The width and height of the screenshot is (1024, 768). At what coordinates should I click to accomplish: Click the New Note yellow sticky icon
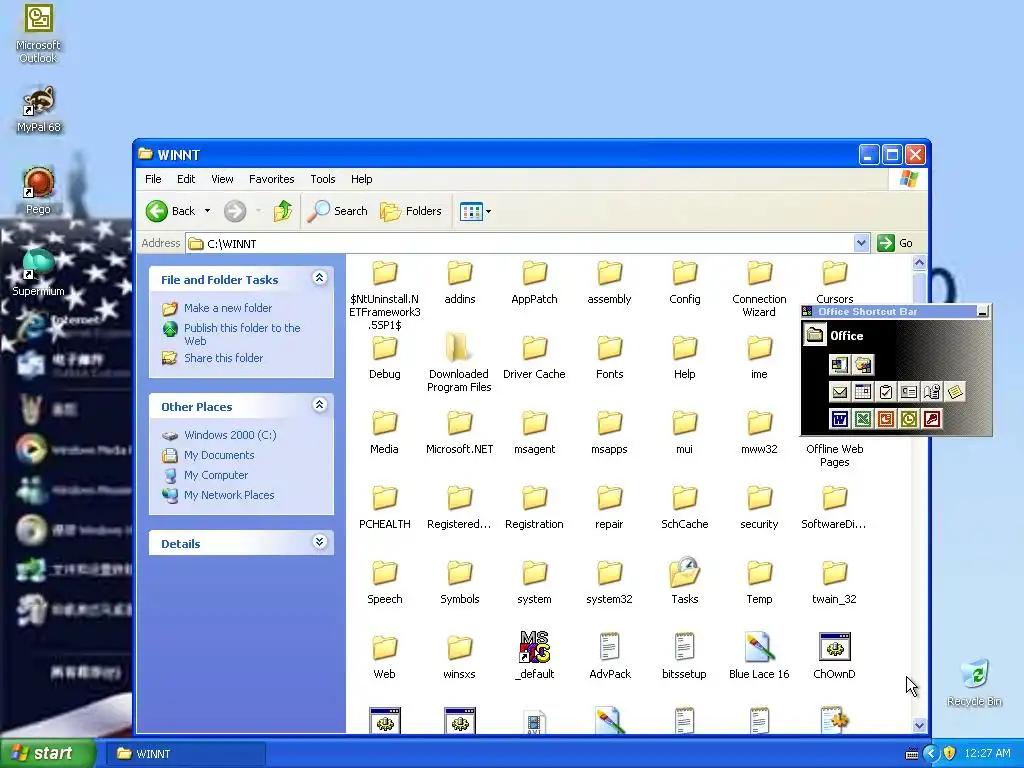[x=955, y=392]
